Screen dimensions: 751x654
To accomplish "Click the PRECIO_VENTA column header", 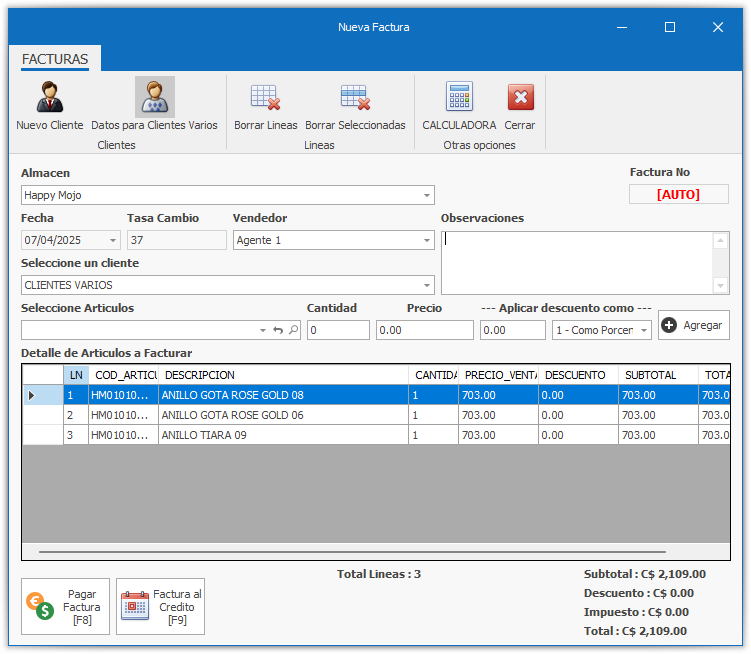I will tap(498, 375).
